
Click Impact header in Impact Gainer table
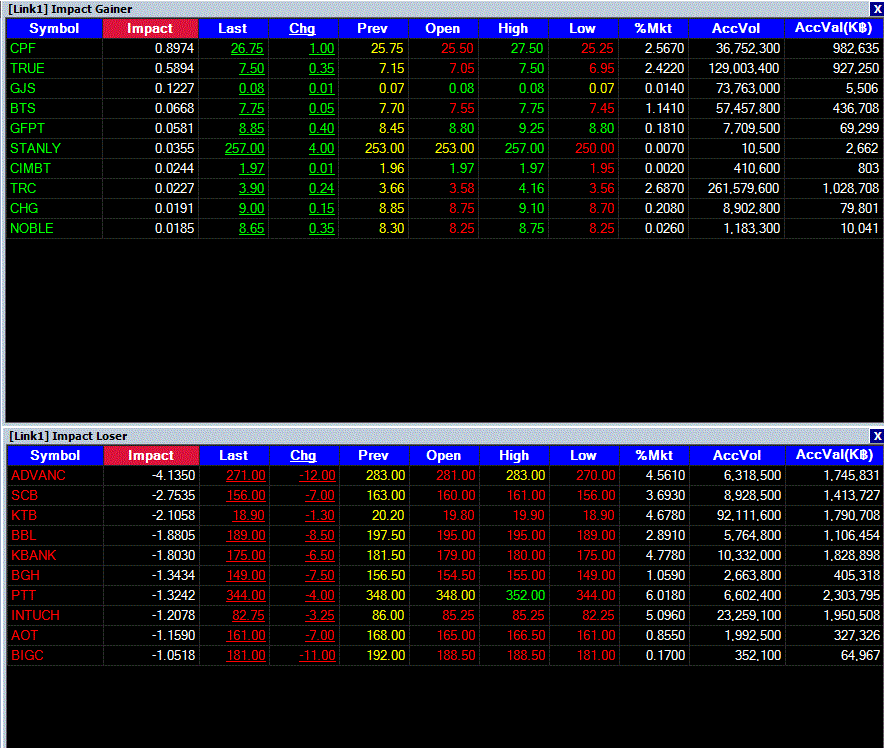(x=150, y=29)
